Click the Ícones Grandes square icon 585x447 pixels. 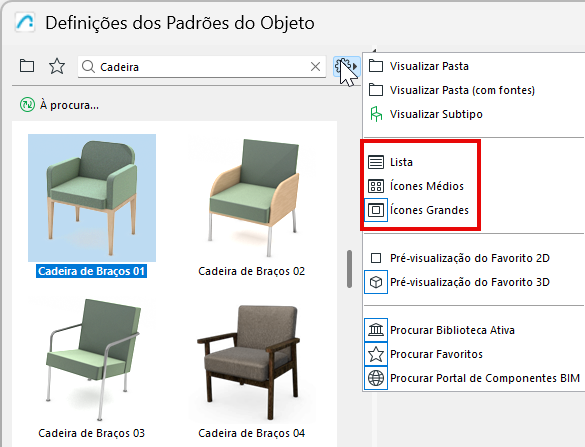pos(376,210)
